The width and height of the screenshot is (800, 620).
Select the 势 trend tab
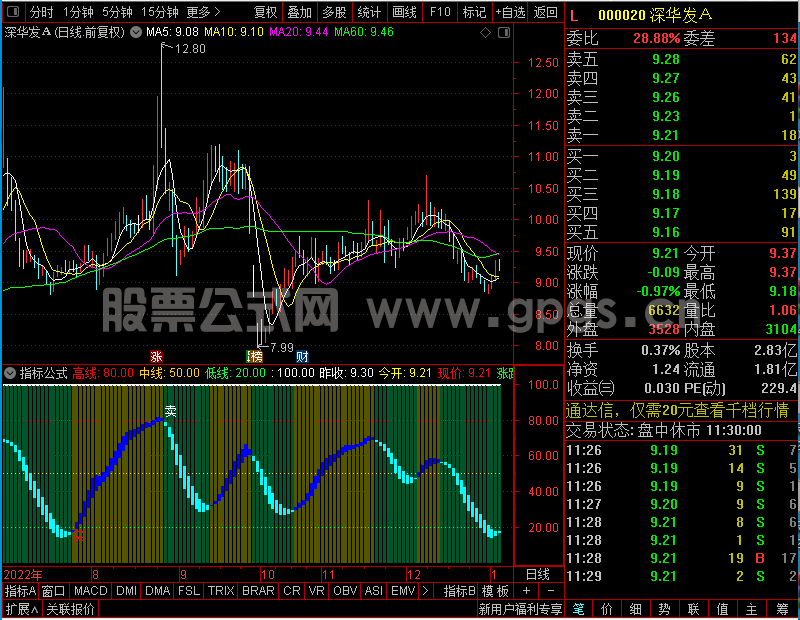664,609
